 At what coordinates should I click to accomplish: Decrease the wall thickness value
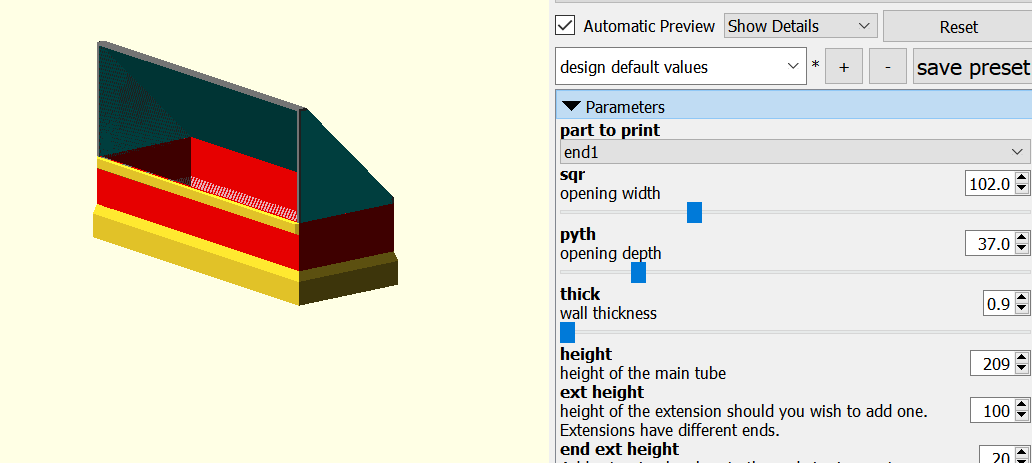point(1021,310)
